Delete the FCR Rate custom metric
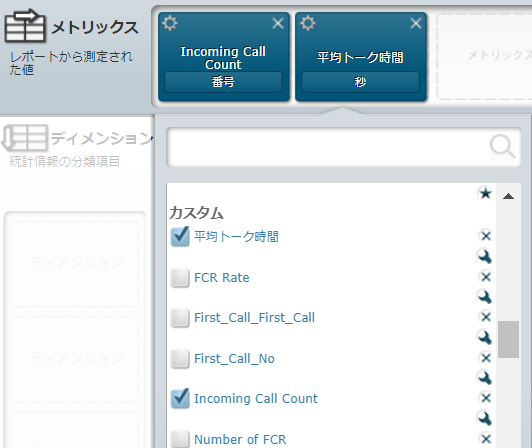The height and width of the screenshot is (448, 532). click(486, 277)
